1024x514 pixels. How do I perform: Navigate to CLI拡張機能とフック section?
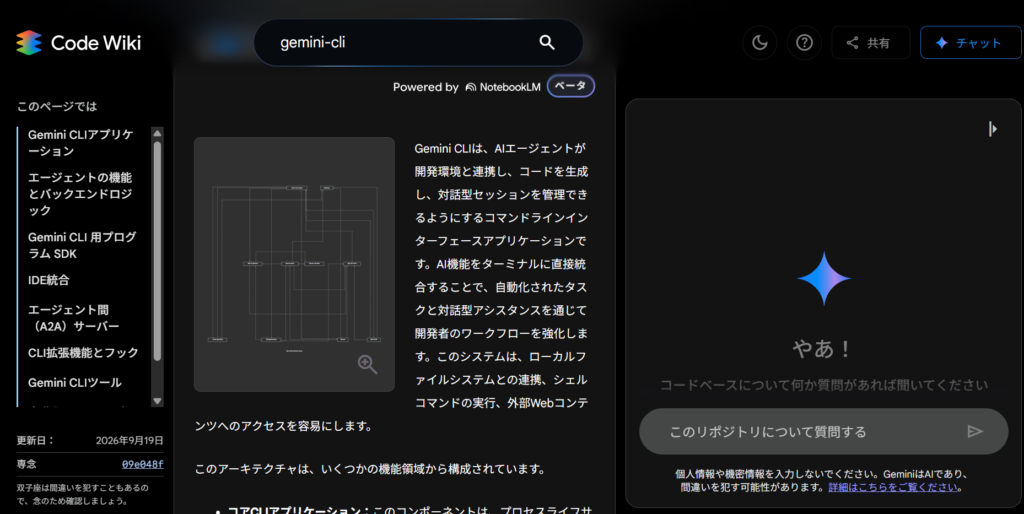(x=83, y=353)
